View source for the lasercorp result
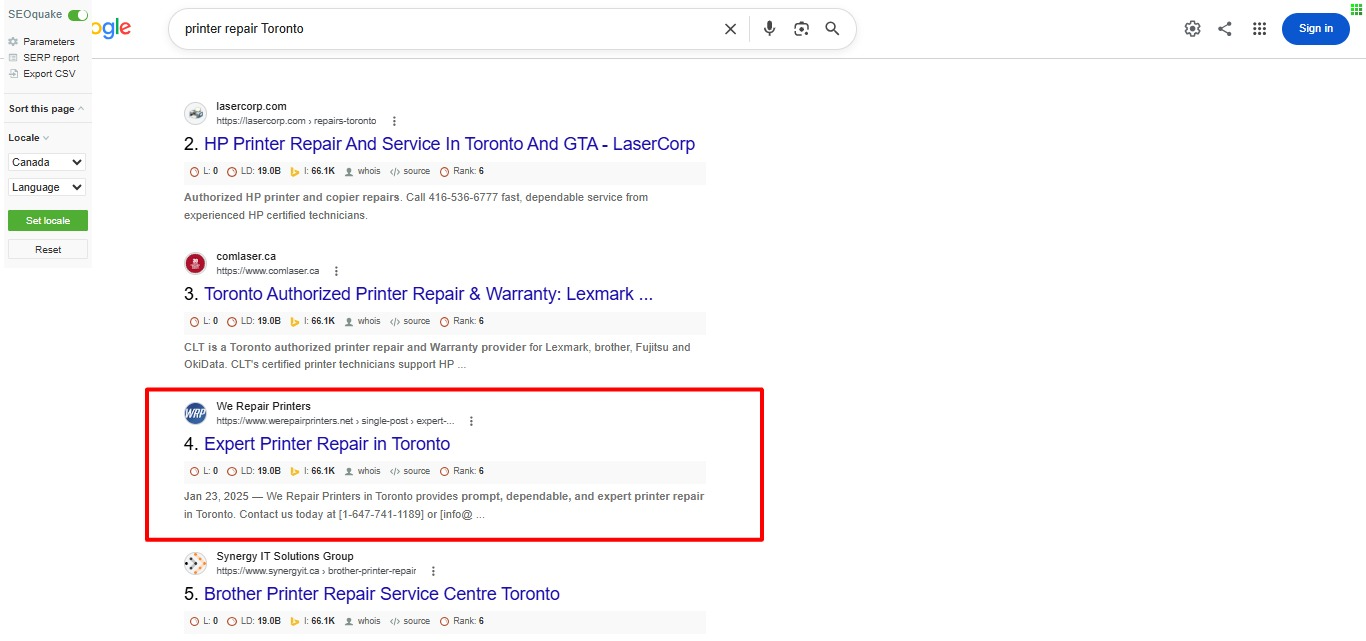1366x641 pixels. click(410, 171)
